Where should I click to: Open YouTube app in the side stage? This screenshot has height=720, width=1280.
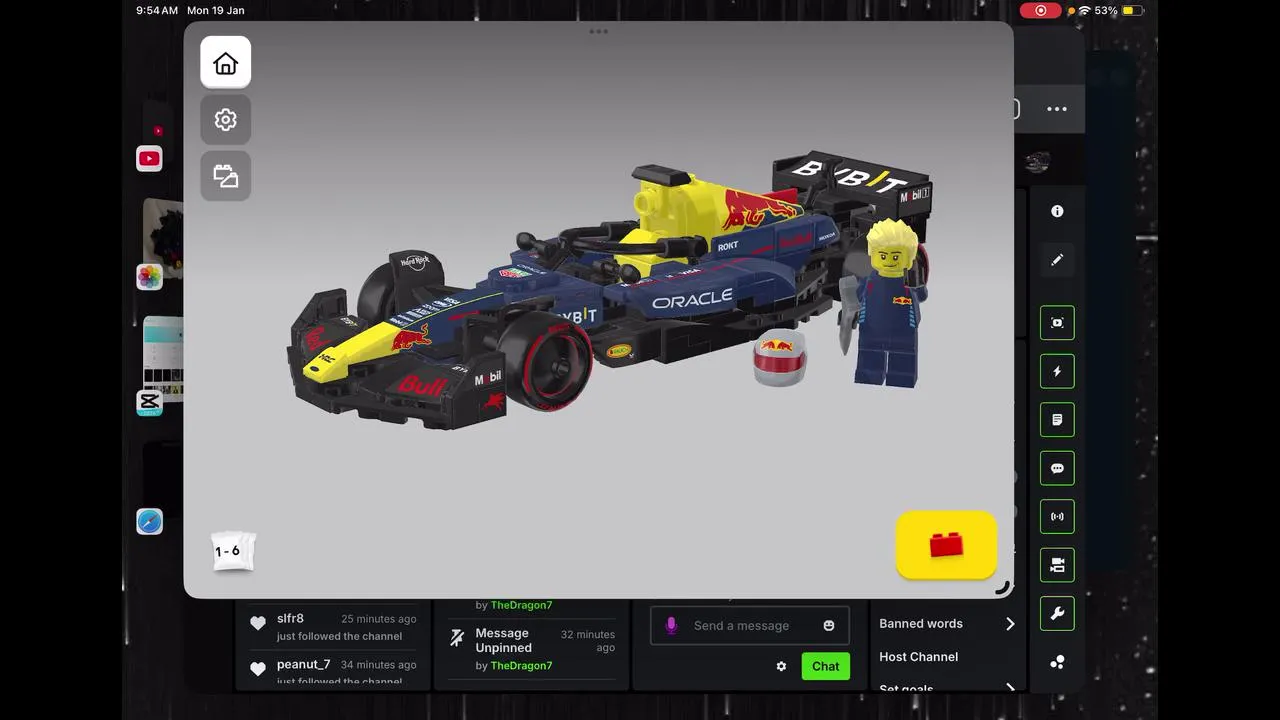149,158
